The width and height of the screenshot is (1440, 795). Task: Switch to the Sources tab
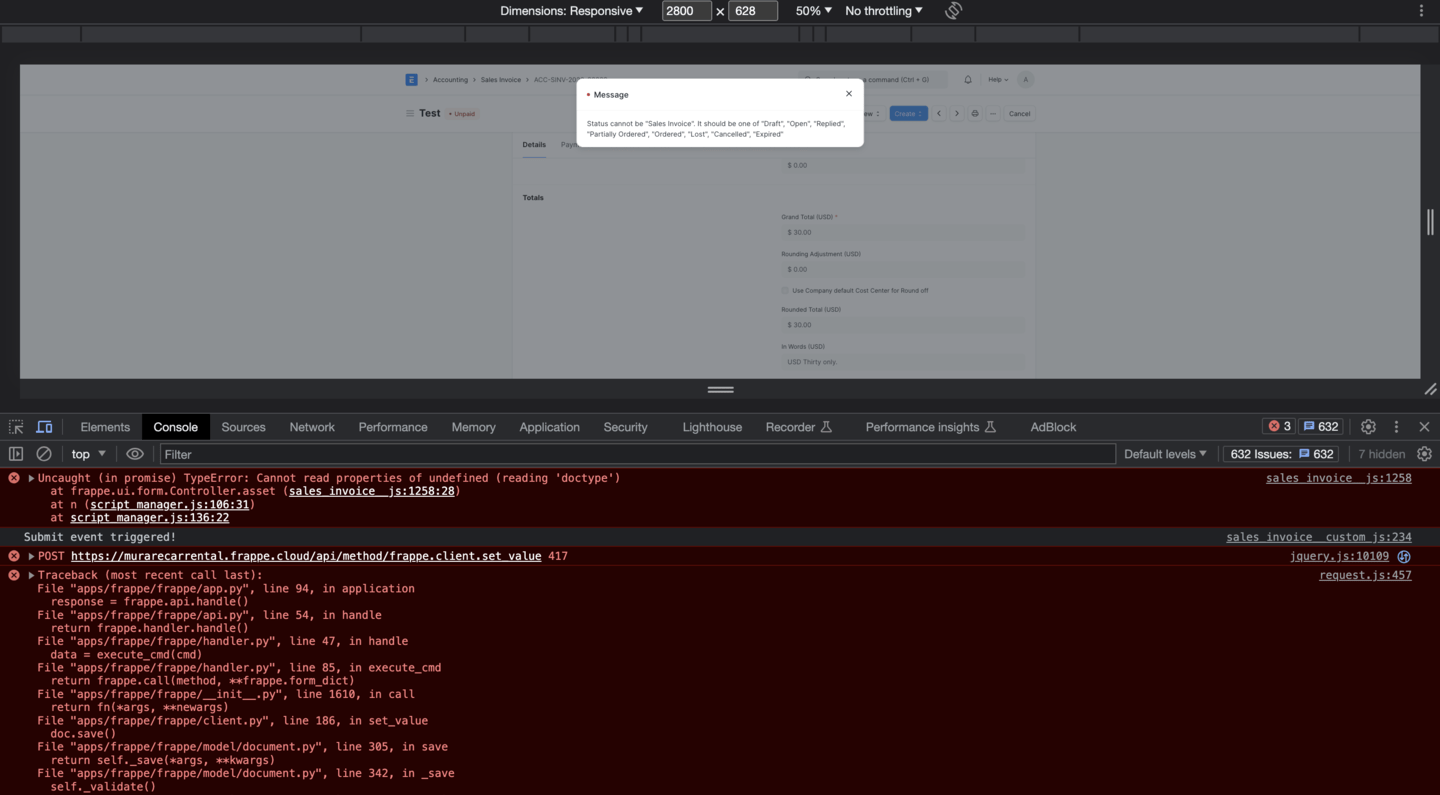tap(243, 427)
